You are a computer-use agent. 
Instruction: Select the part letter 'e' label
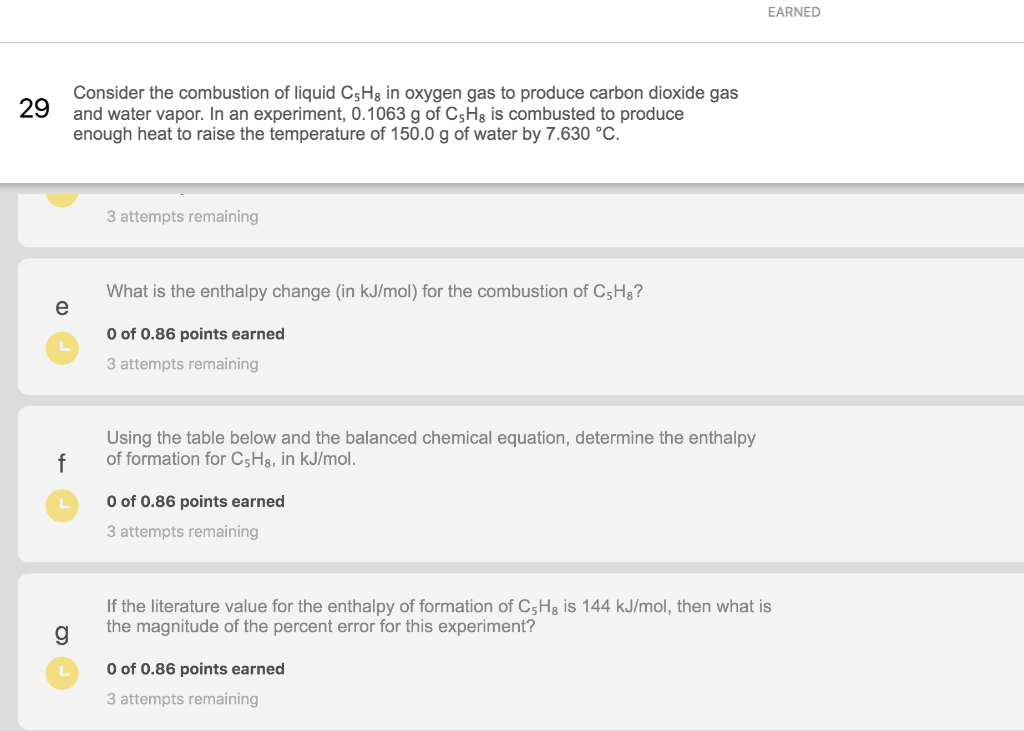tap(62, 306)
